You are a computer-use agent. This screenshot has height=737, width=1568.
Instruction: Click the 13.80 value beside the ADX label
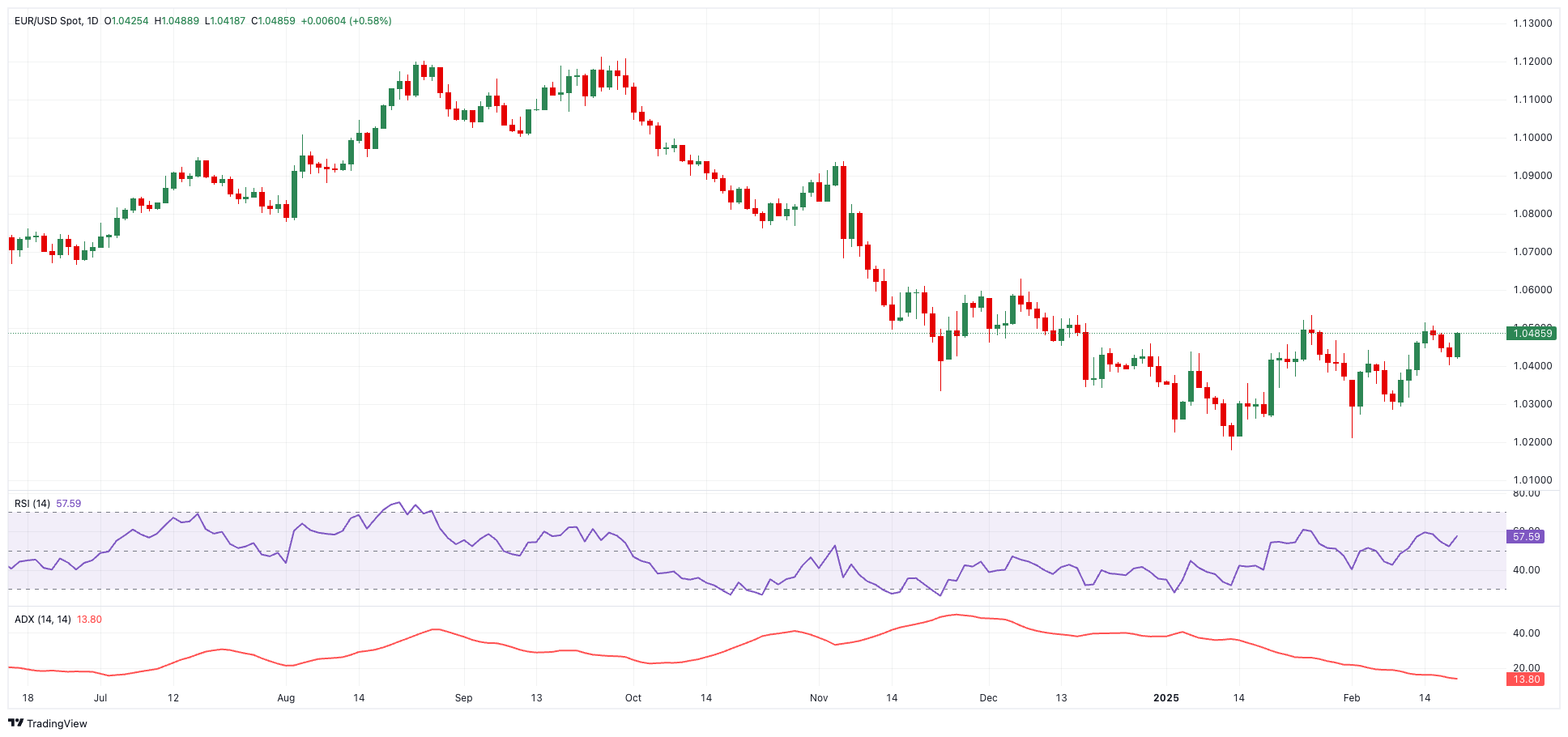89,620
